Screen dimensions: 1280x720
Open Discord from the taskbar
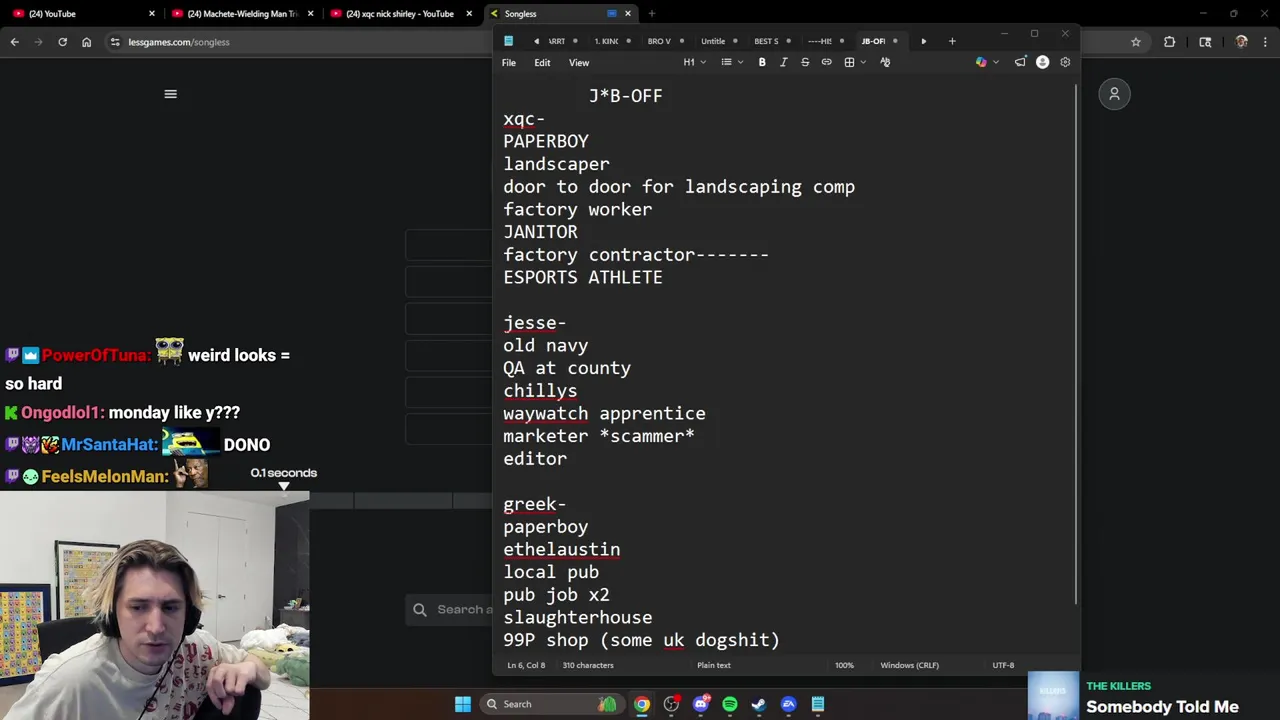(701, 704)
